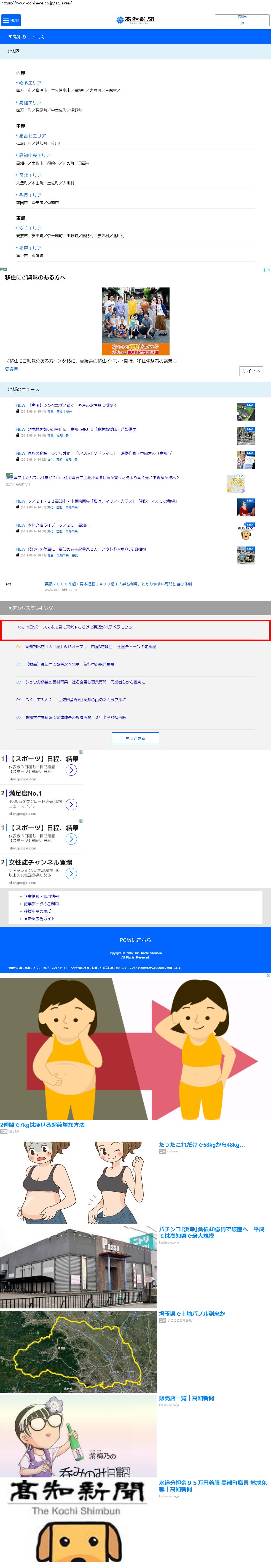Open article ジンベエザメ続々 室戸の定置網に掛かる
The height and width of the screenshot is (1568, 271).
tap(73, 405)
